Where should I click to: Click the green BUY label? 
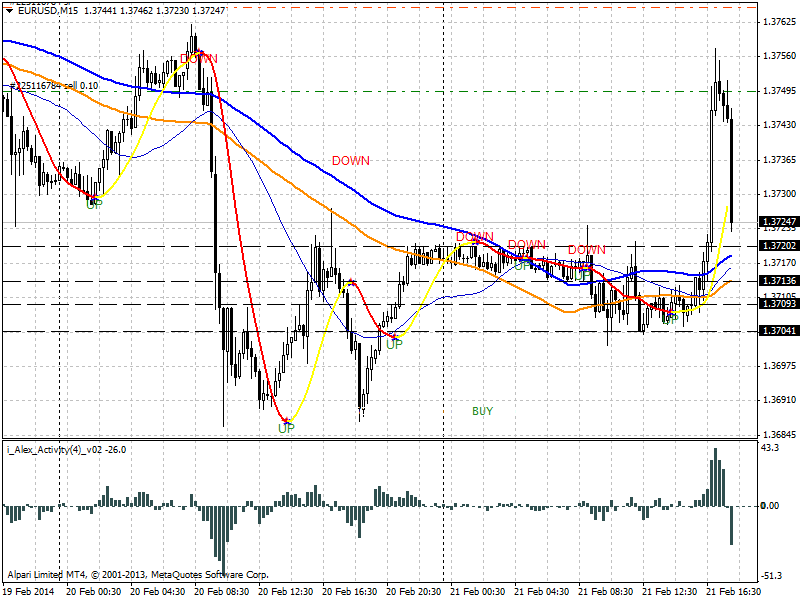[482, 411]
